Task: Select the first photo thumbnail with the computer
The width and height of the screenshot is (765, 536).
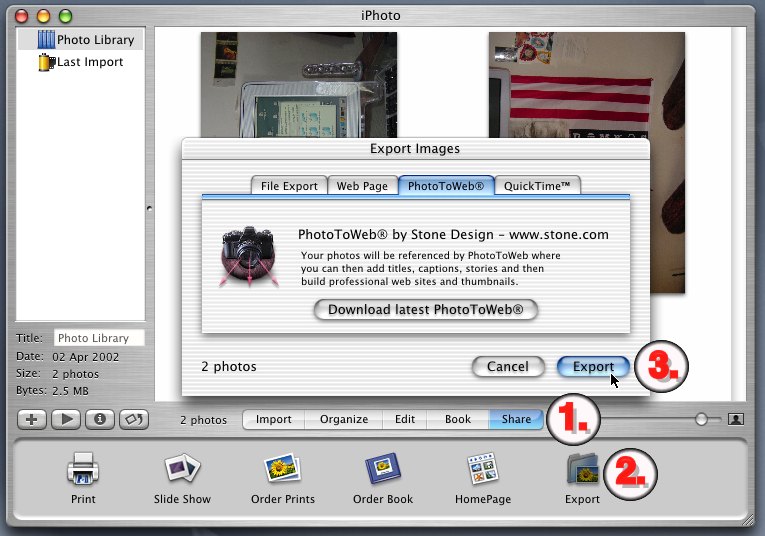Action: click(x=299, y=85)
